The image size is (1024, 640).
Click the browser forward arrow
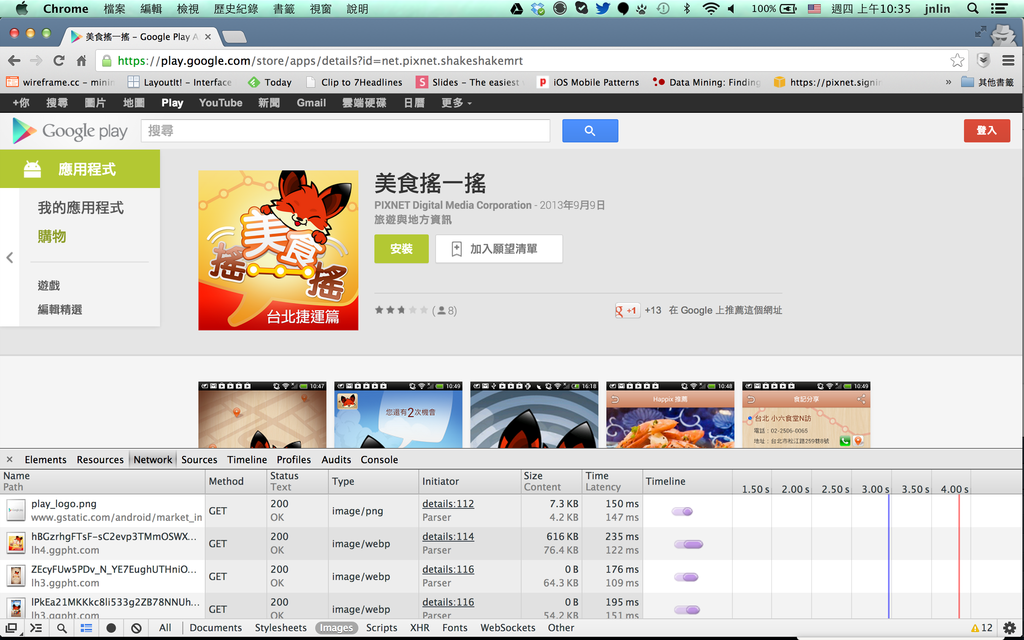[x=37, y=61]
